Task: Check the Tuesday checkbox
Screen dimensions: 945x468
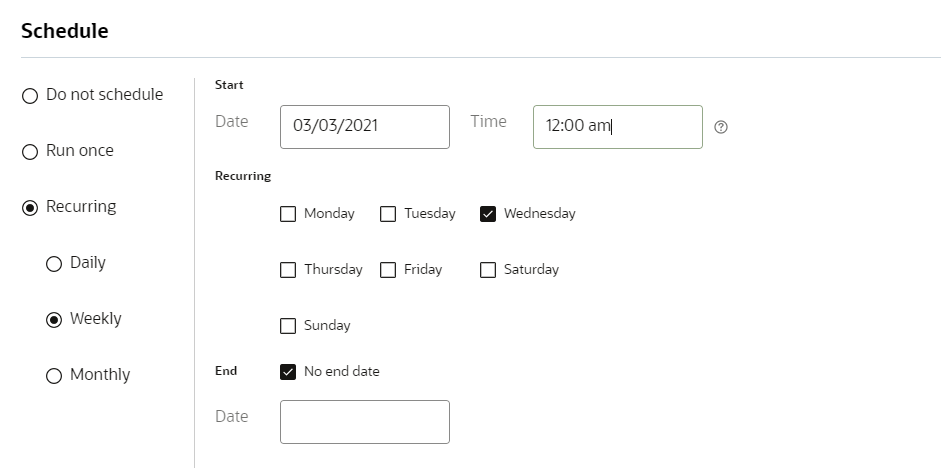Action: coord(388,214)
